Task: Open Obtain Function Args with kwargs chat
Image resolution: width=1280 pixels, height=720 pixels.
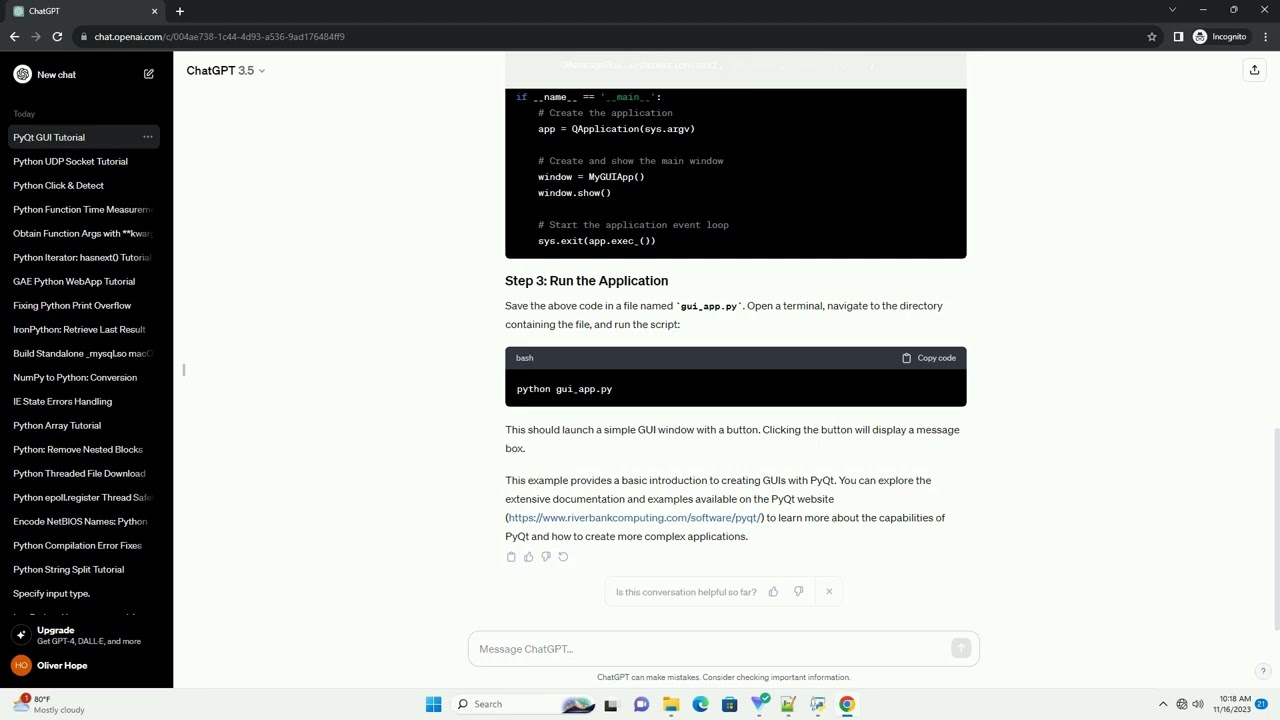Action: pos(86,233)
